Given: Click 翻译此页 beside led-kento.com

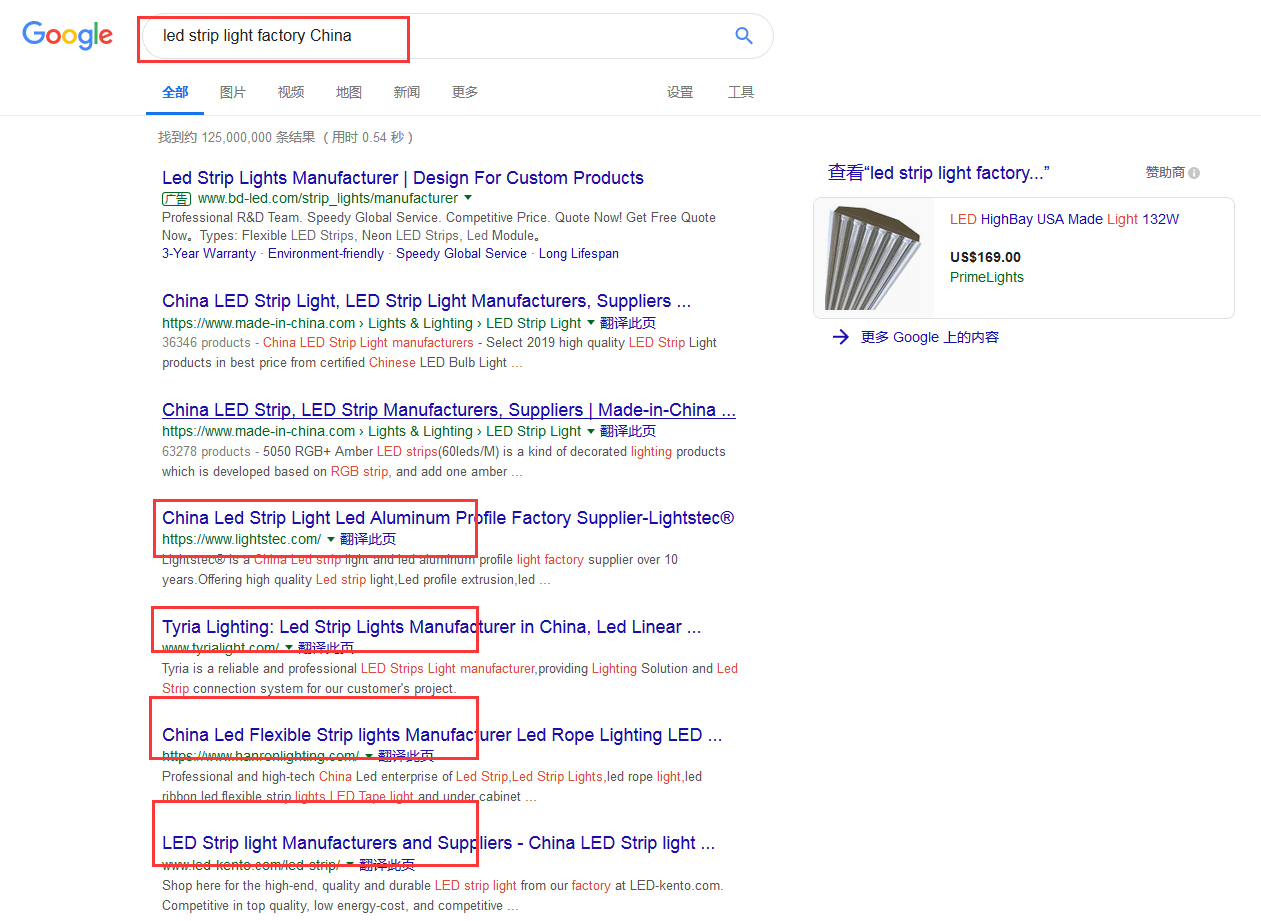Looking at the screenshot, I should tap(387, 864).
